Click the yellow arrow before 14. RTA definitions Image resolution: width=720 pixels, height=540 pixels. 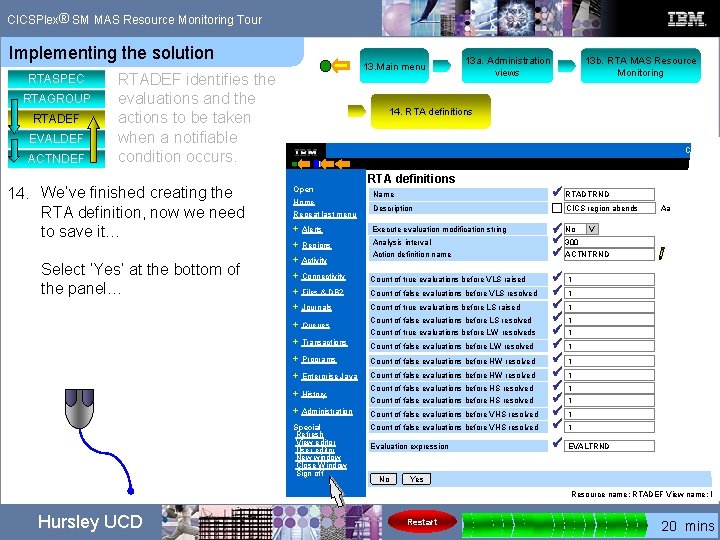(x=357, y=111)
